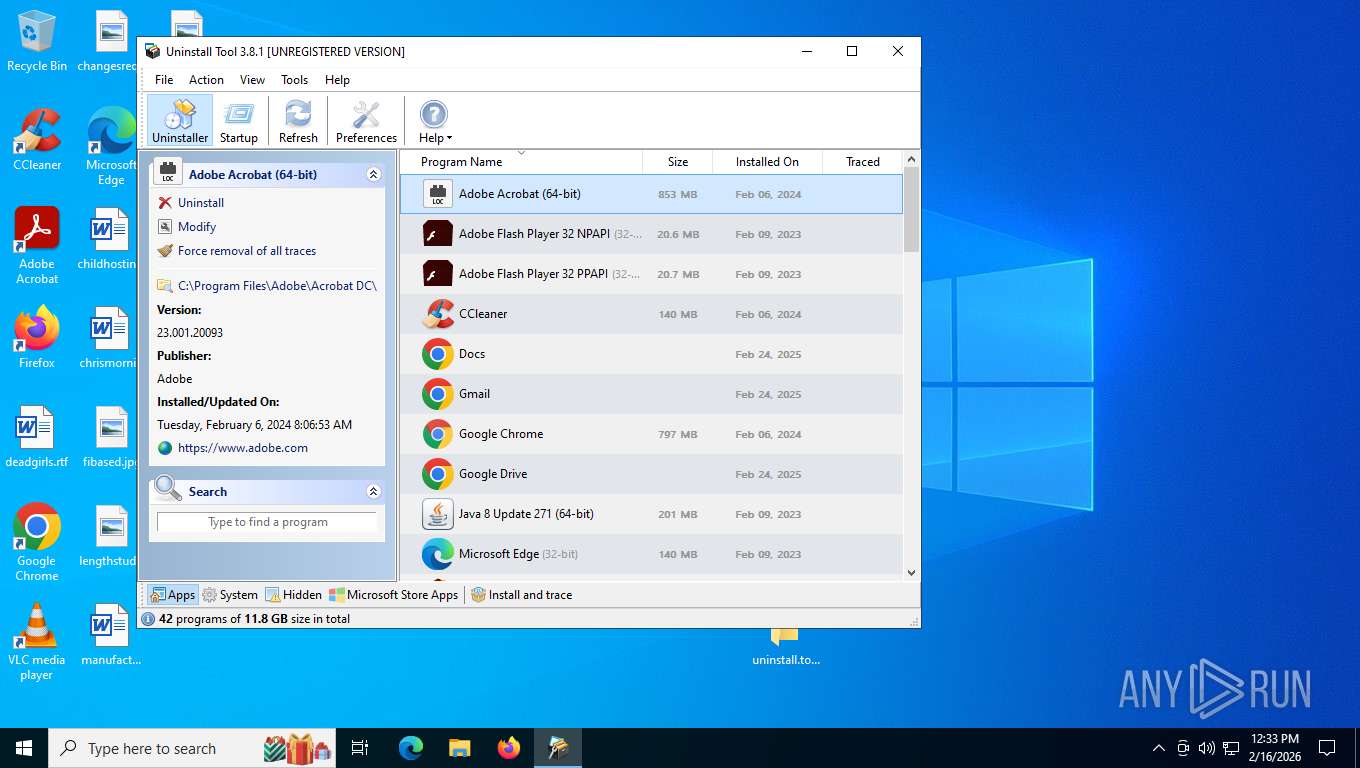The height and width of the screenshot is (768, 1360).
Task: Click the 797 MB size of Google Chrome
Action: tap(678, 434)
